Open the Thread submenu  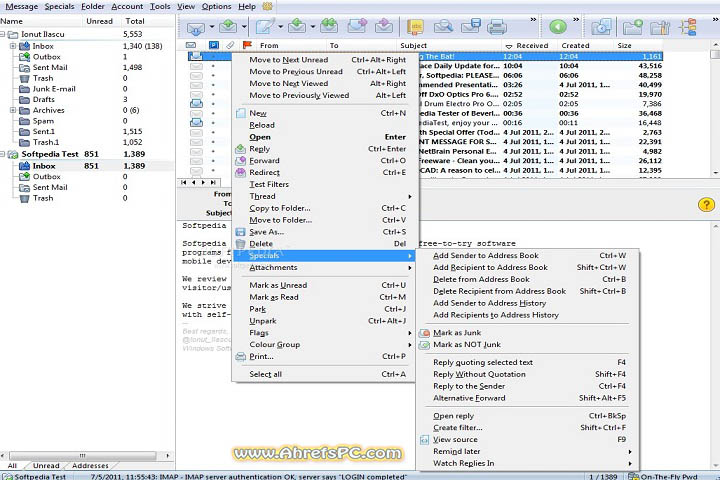click(324, 196)
